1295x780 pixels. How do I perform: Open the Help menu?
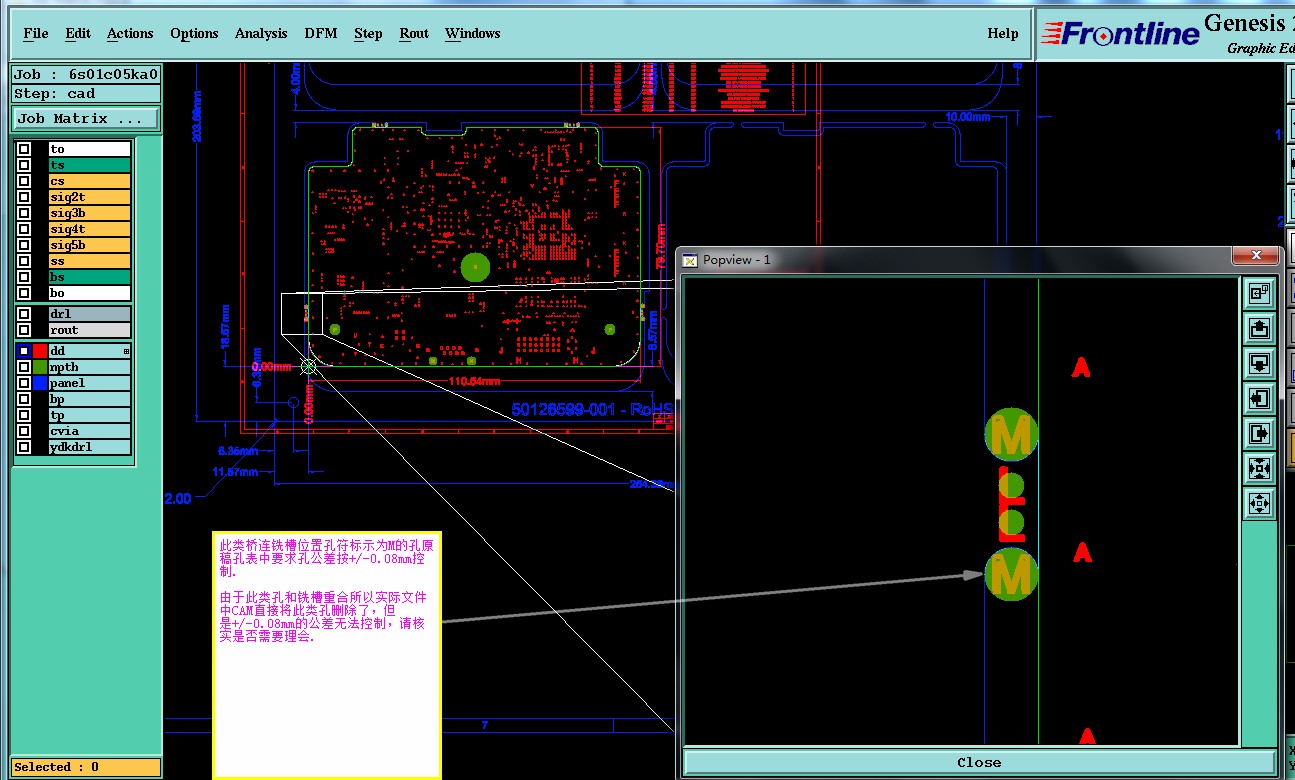coord(1003,33)
